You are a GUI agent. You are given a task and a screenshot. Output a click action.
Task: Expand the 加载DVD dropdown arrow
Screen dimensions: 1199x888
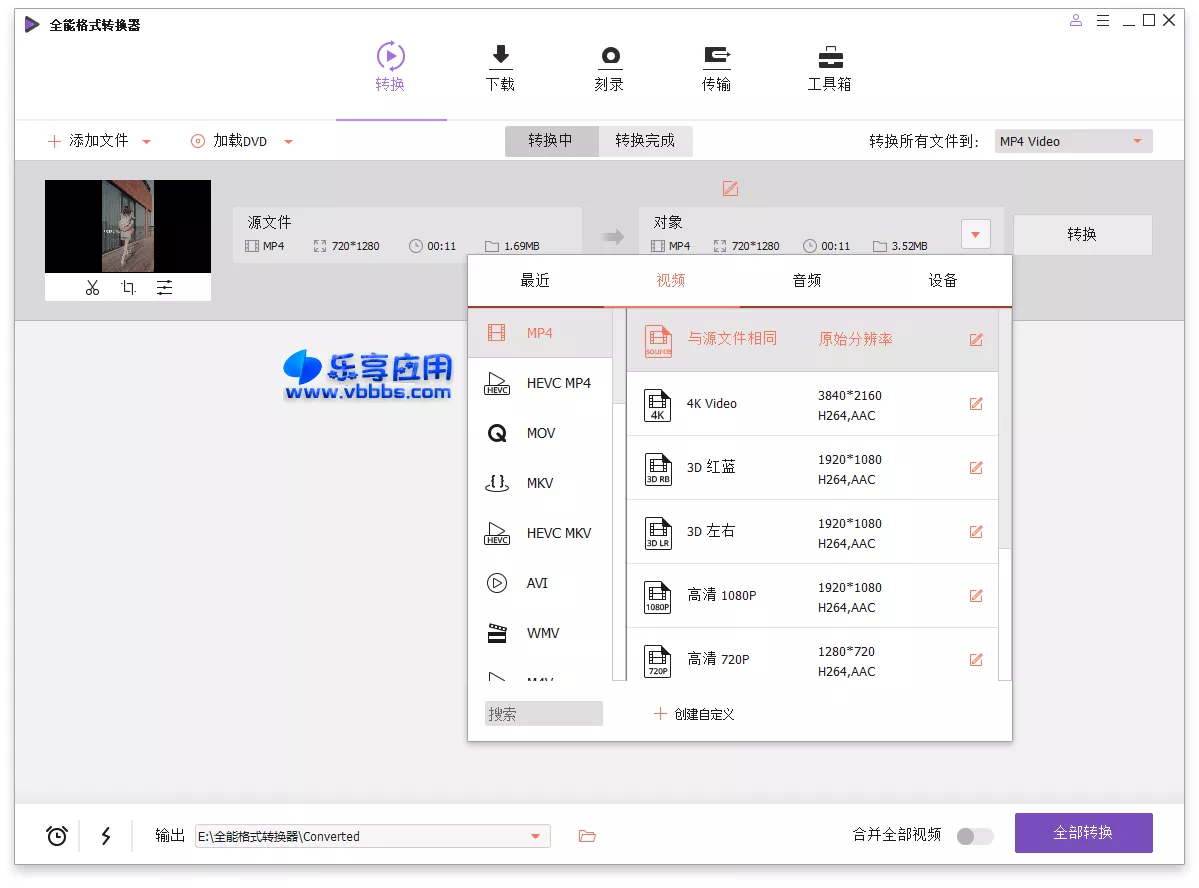289,141
